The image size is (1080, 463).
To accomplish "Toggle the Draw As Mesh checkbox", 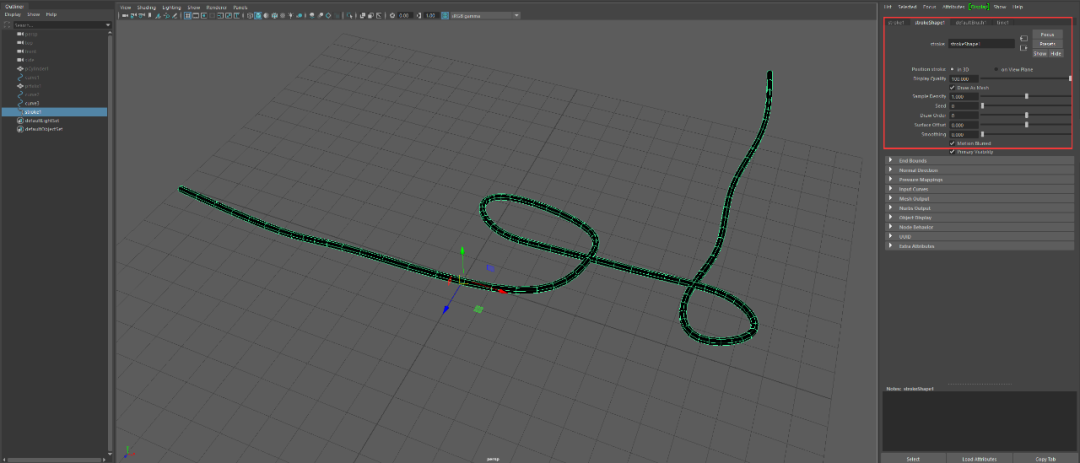I will pyautogui.click(x=953, y=88).
